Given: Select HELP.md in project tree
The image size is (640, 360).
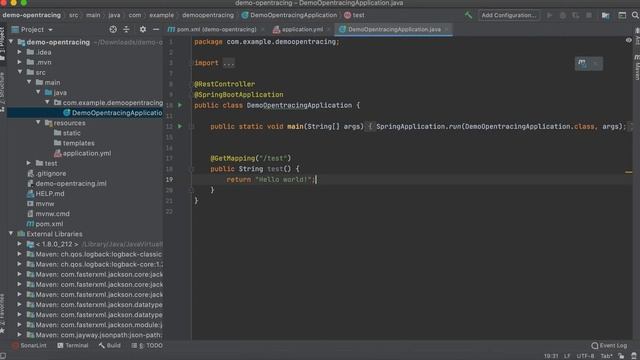Looking at the screenshot, I should pos(46,194).
